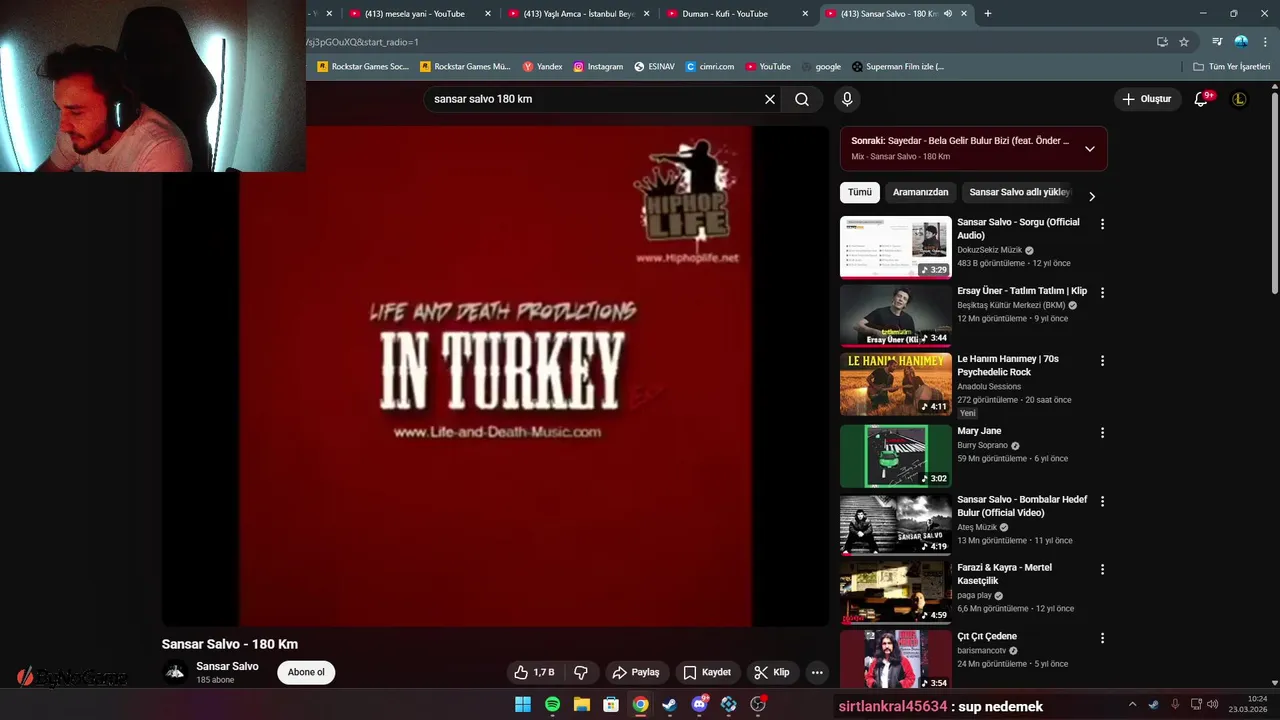Viewport: 1280px width, 720px height.
Task: Open the YouTube bookmark
Action: pos(768,67)
